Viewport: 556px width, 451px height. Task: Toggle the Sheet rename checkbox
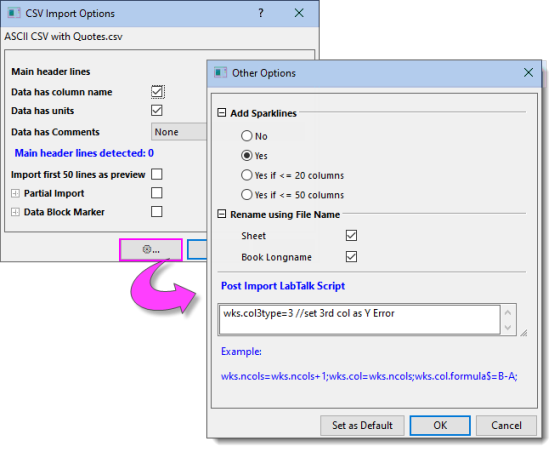coord(351,235)
